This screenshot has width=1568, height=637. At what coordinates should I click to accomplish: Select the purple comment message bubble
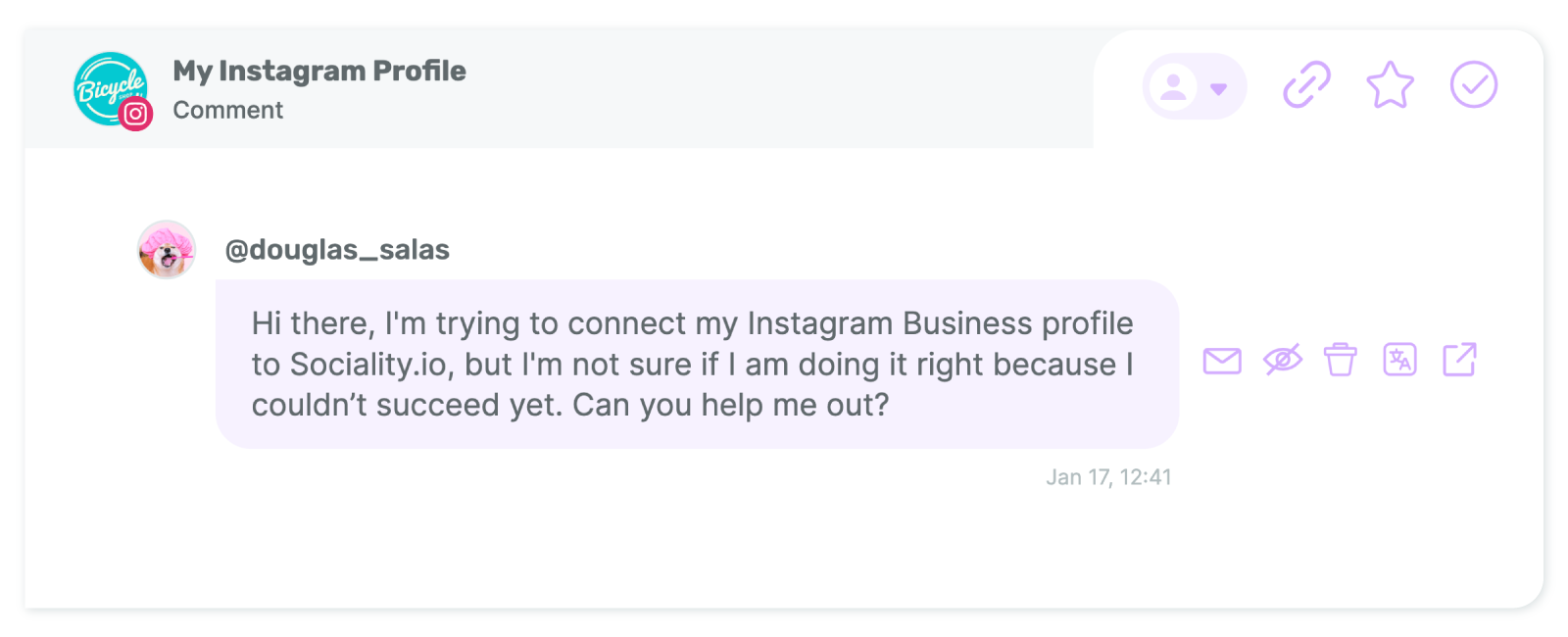click(x=697, y=365)
